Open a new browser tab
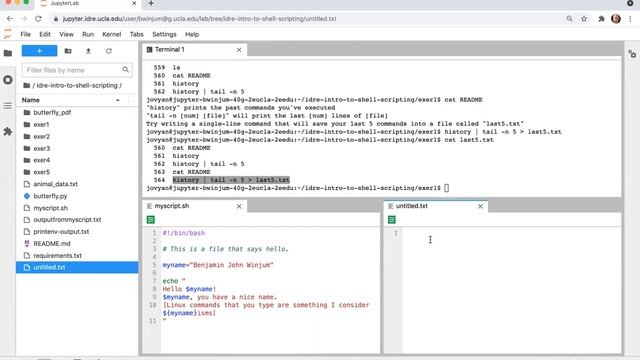 (151, 3)
